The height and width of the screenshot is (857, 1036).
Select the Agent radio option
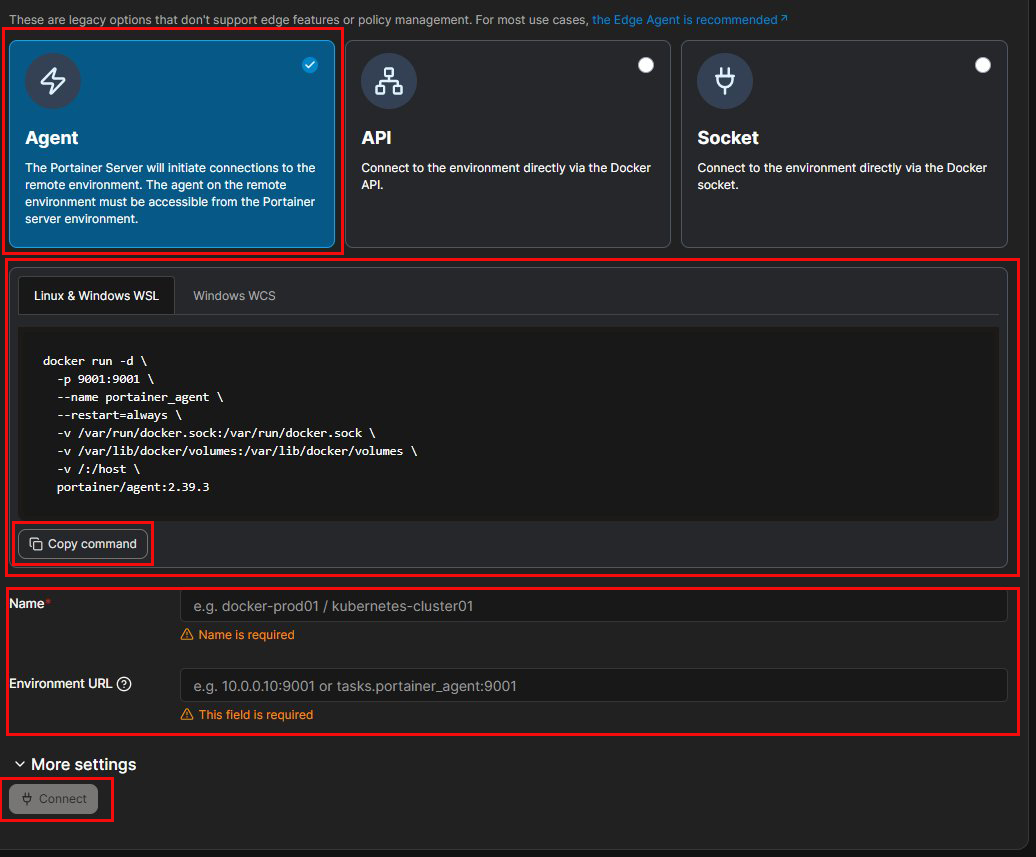pos(310,65)
